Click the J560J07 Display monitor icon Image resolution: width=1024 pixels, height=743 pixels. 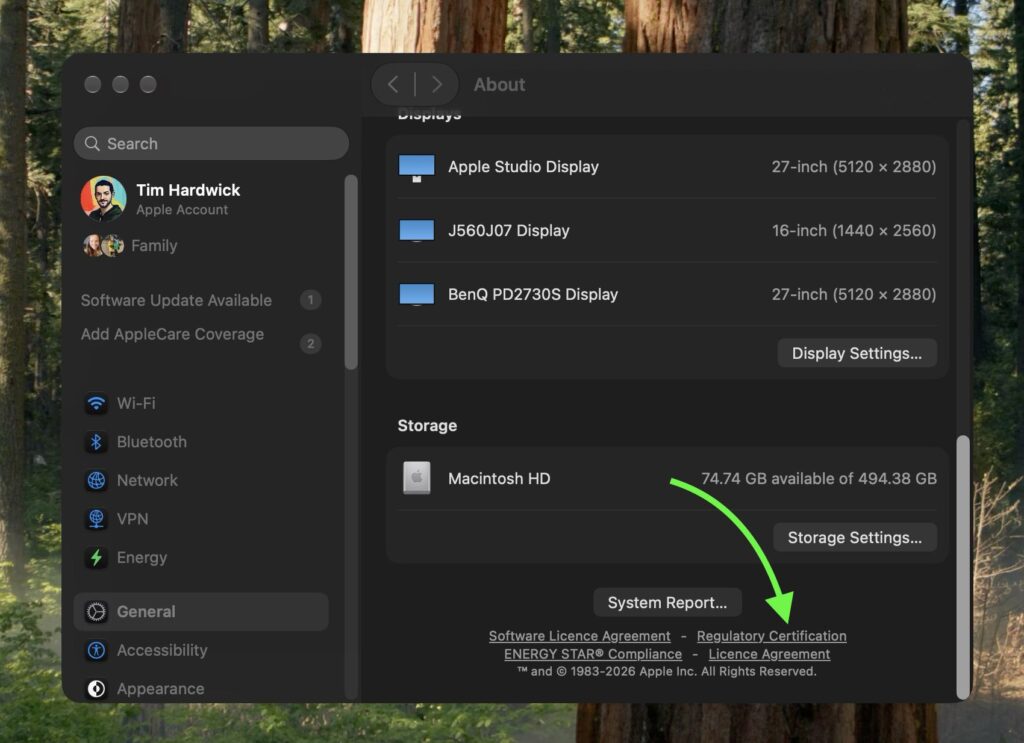click(x=417, y=231)
